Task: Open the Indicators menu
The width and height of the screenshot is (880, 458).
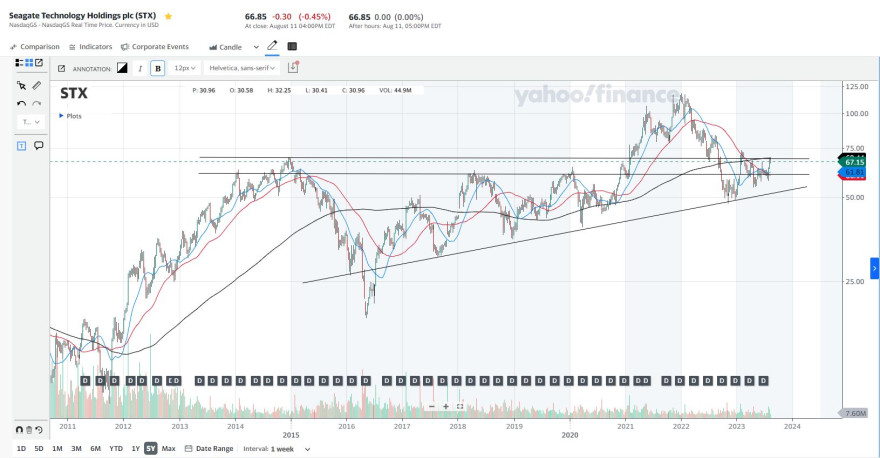Action: 90,47
